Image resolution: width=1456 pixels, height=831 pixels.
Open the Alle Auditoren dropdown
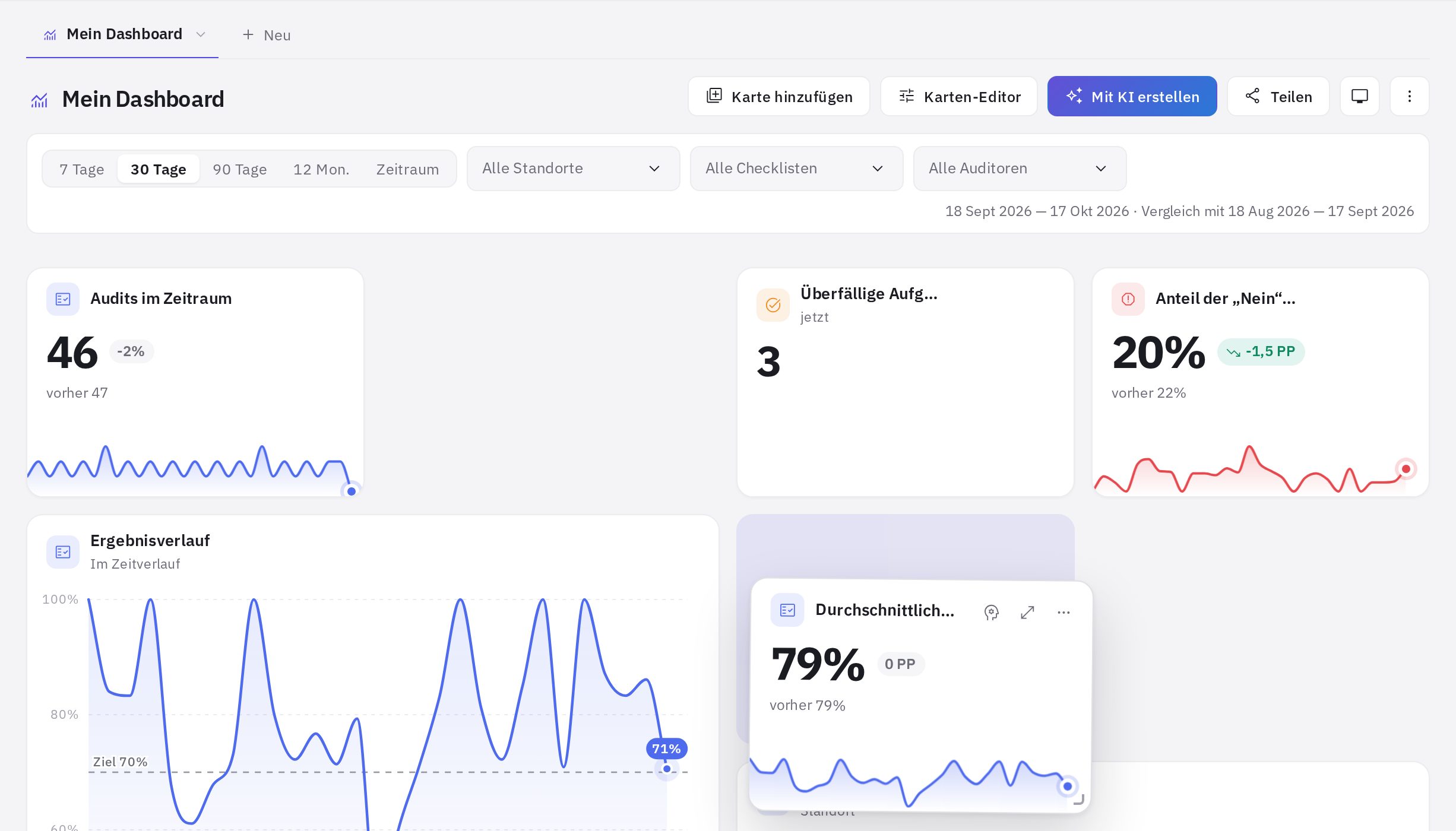(x=1020, y=169)
